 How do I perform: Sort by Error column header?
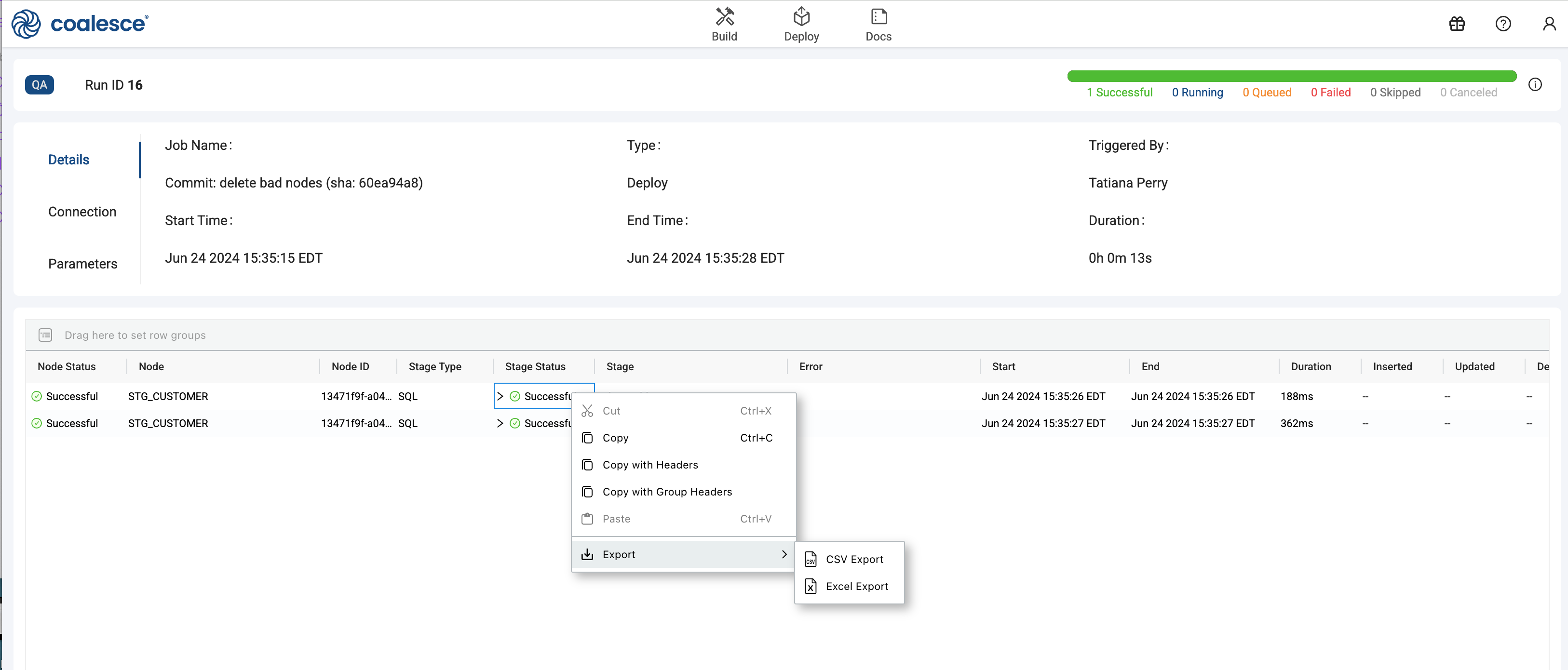(x=810, y=366)
